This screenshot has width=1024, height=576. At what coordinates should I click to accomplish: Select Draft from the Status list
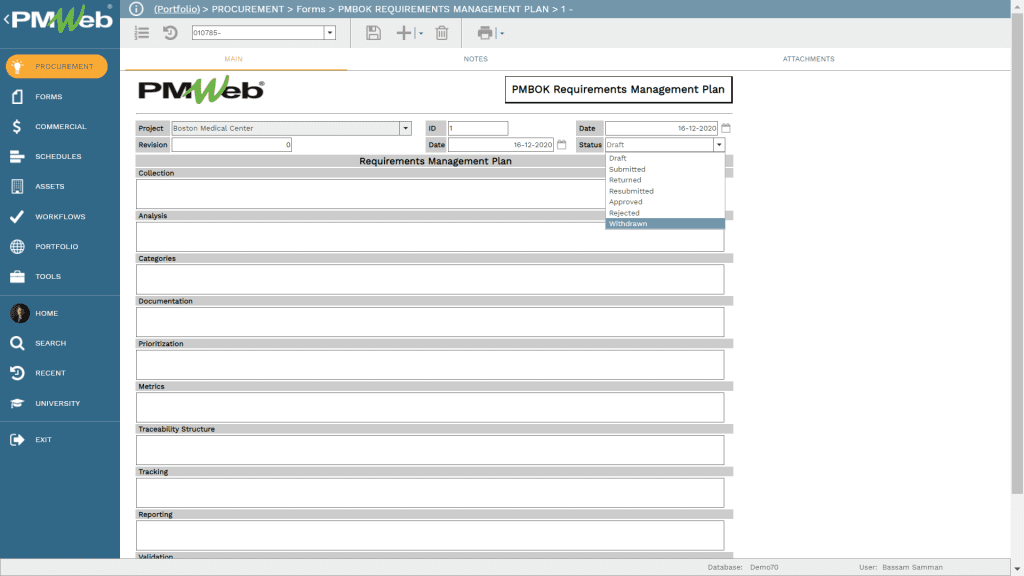(x=665, y=158)
